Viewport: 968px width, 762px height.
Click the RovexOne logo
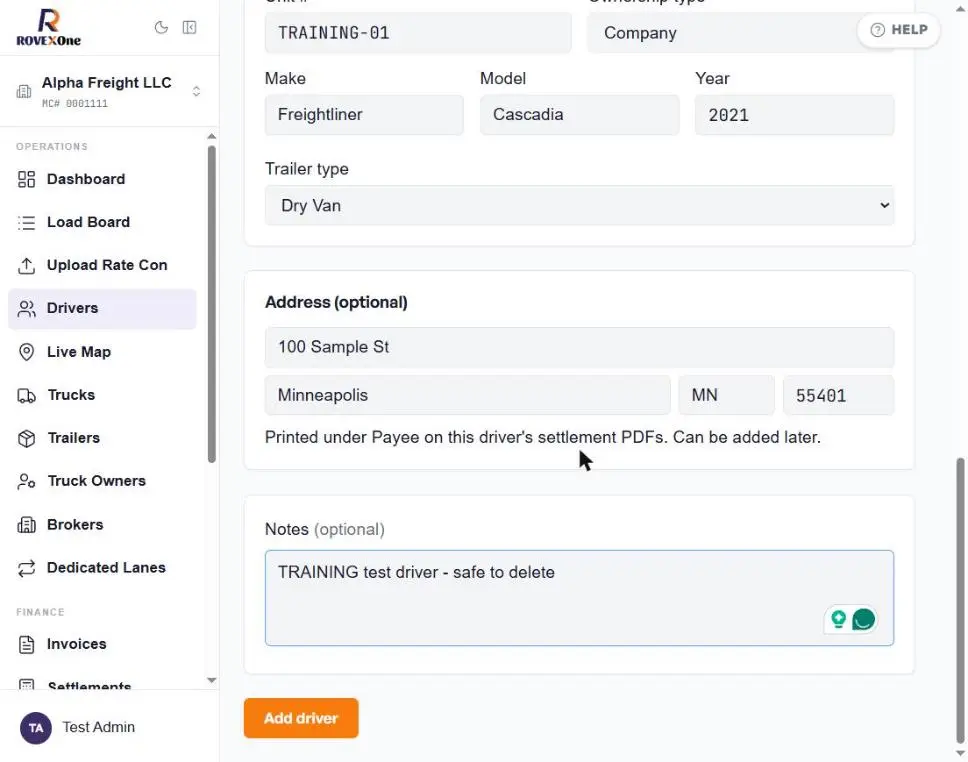click(x=48, y=27)
